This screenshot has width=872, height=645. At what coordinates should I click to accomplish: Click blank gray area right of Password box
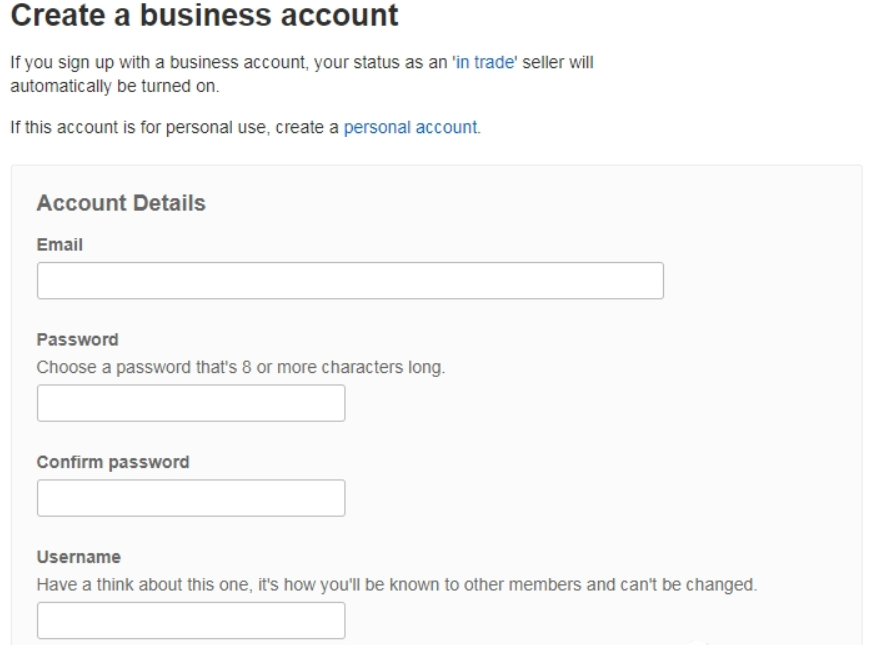click(600, 403)
